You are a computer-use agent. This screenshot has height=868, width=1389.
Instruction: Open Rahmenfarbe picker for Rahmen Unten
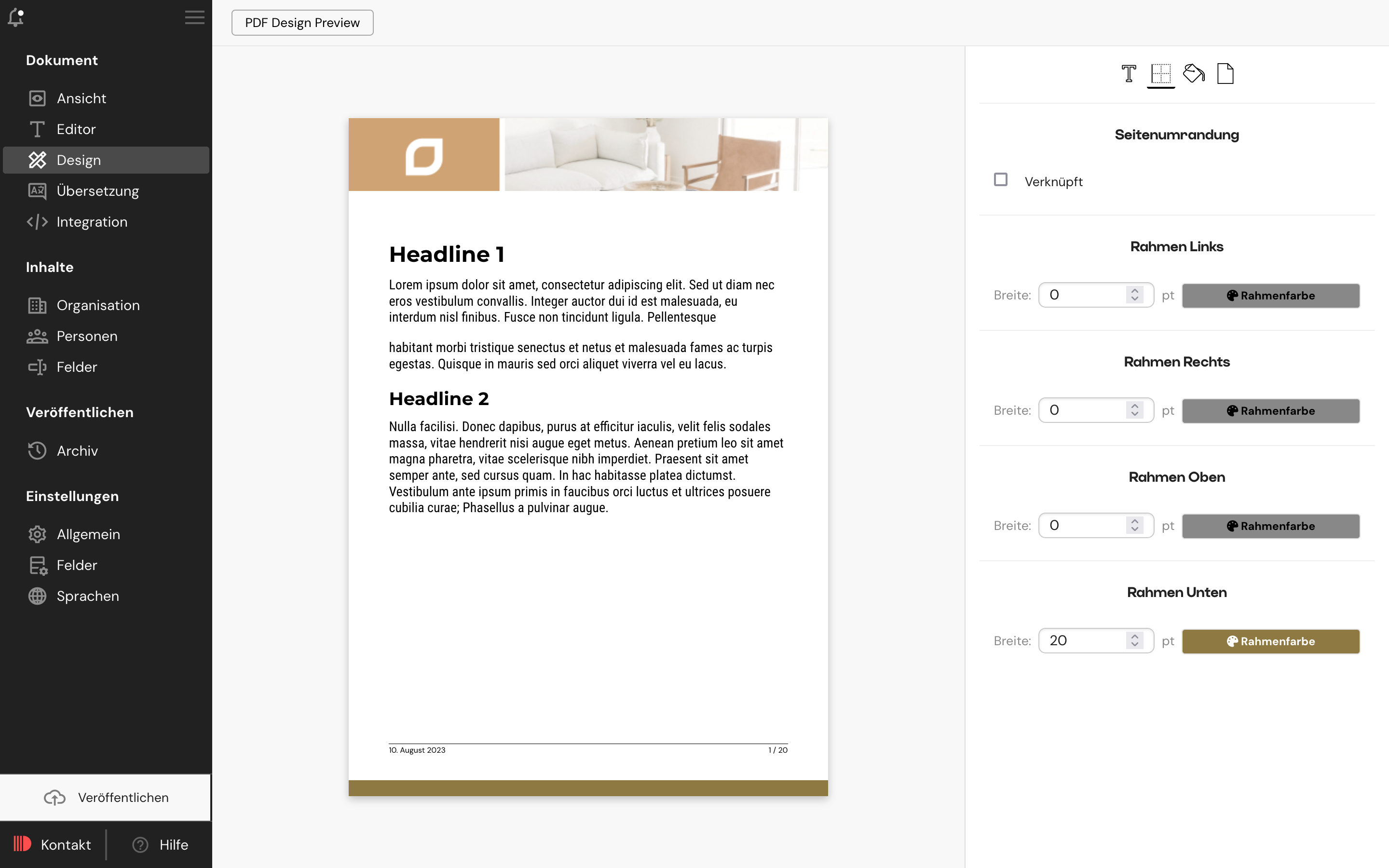point(1271,641)
